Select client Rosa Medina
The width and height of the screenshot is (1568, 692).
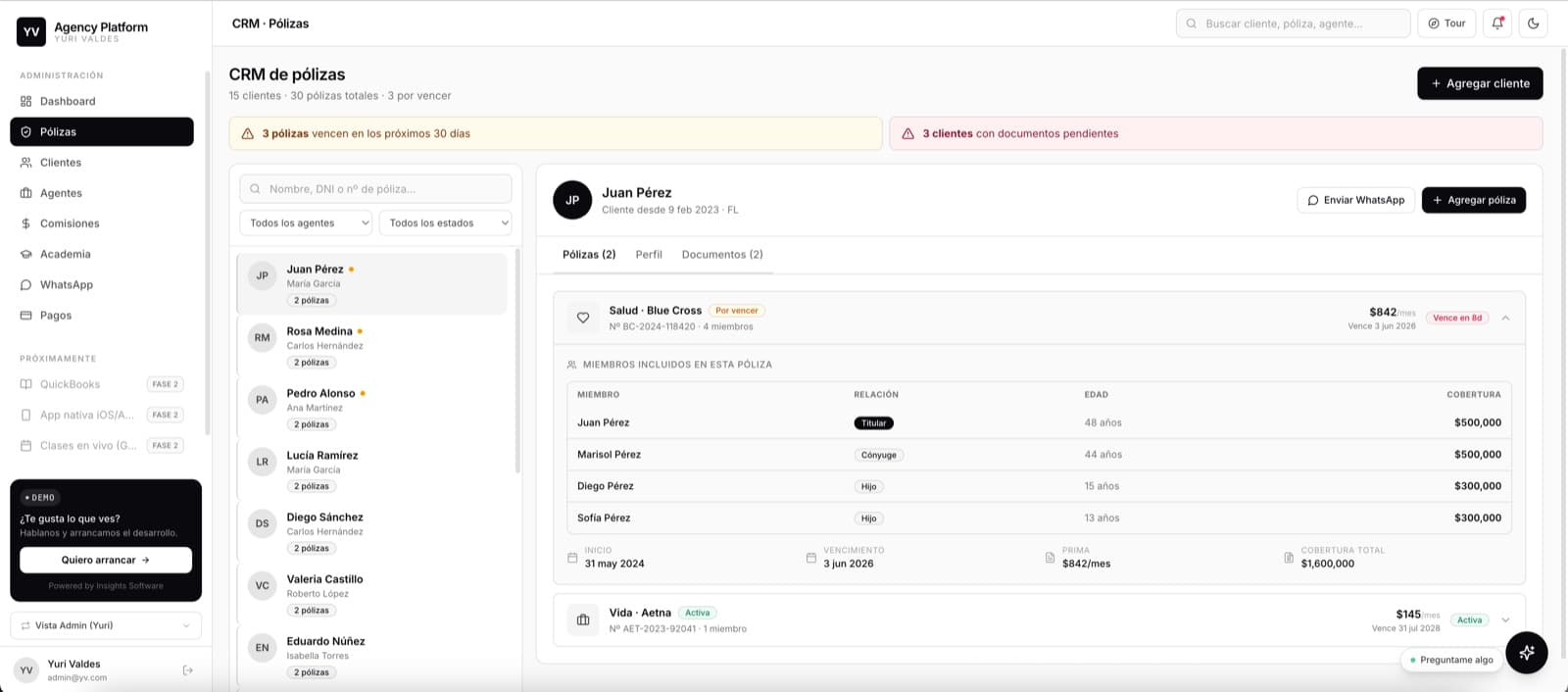point(372,346)
